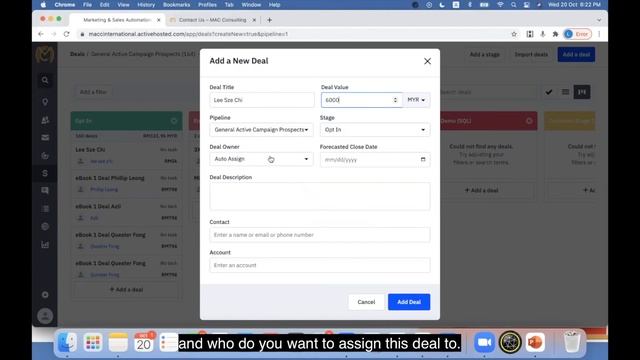Click the blue Add Deal button

(x=409, y=302)
